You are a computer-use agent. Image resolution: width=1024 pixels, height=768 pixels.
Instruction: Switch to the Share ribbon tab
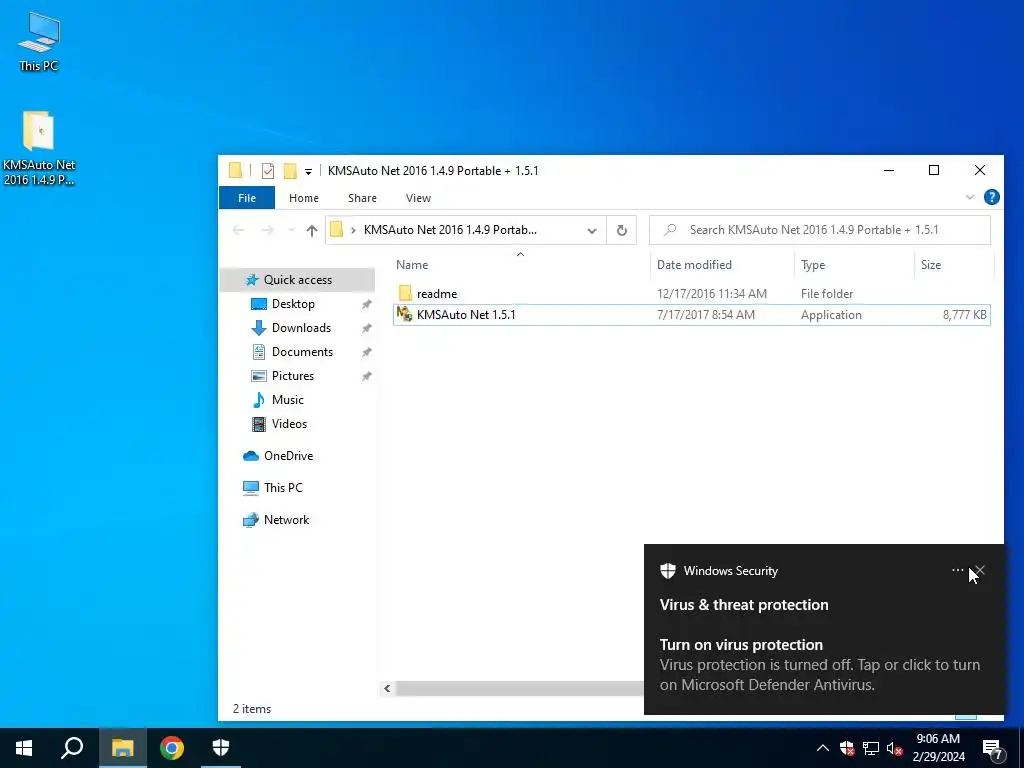pos(362,198)
